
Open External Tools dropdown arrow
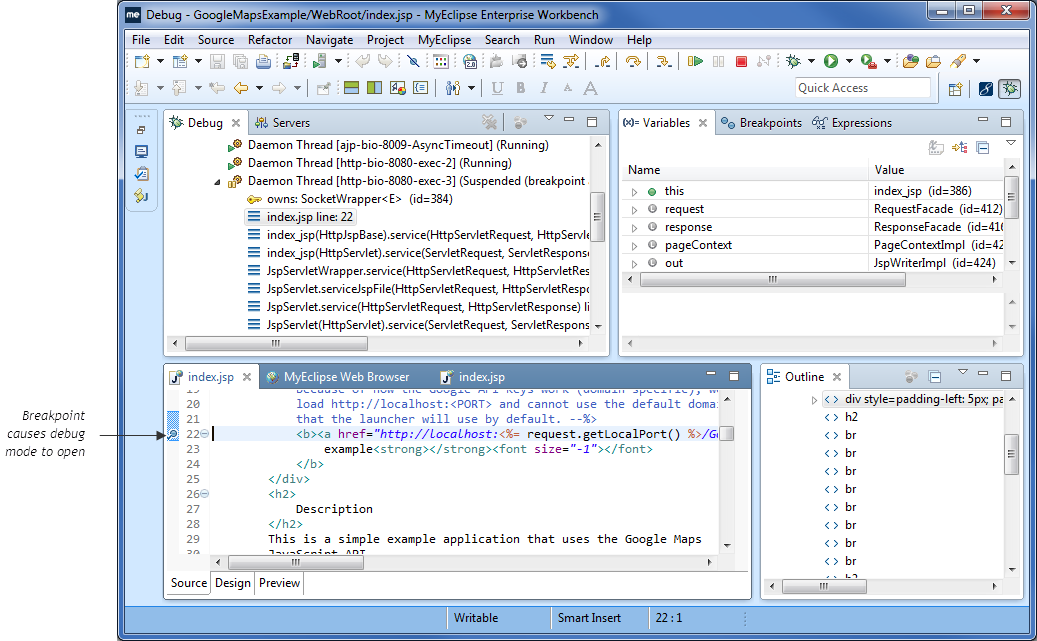(888, 62)
